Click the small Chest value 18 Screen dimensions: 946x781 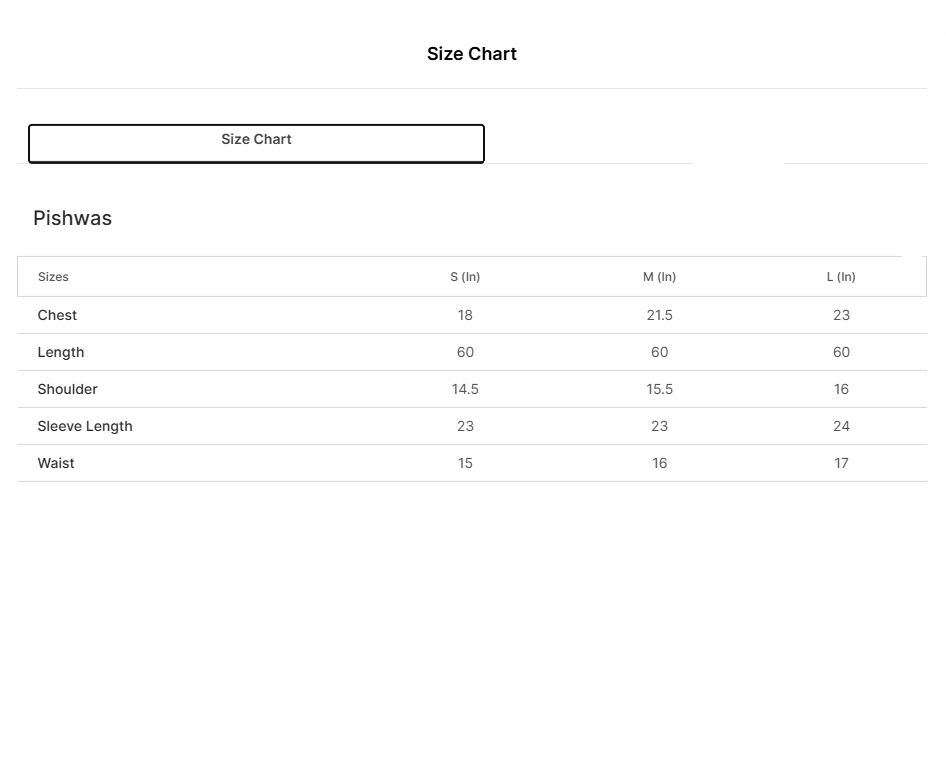click(x=465, y=315)
